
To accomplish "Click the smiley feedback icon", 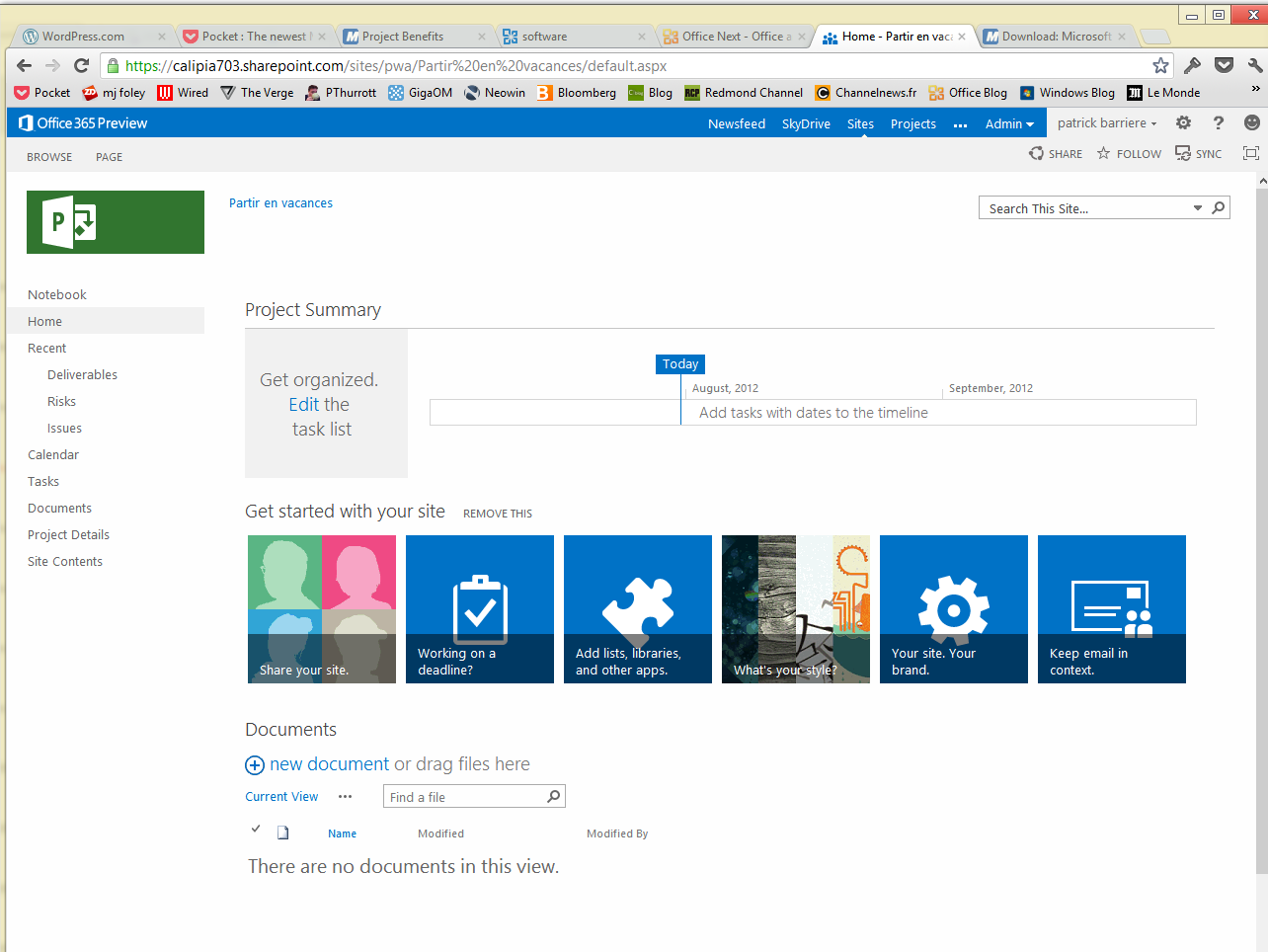I will pyautogui.click(x=1251, y=123).
